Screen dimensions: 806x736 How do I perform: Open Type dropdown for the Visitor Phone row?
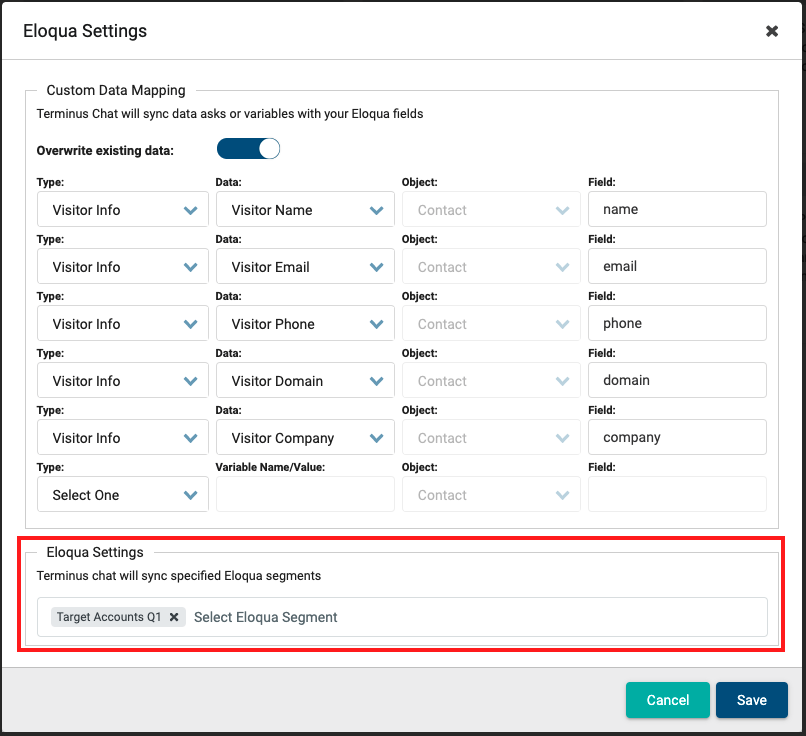[x=123, y=323]
